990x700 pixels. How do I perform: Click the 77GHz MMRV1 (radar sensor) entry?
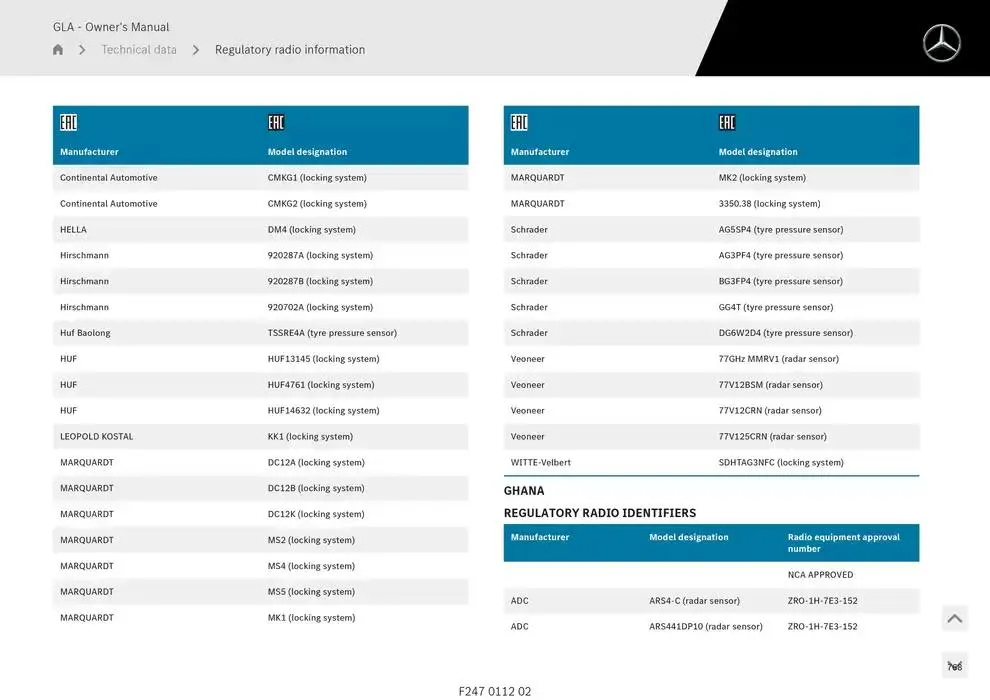778,359
